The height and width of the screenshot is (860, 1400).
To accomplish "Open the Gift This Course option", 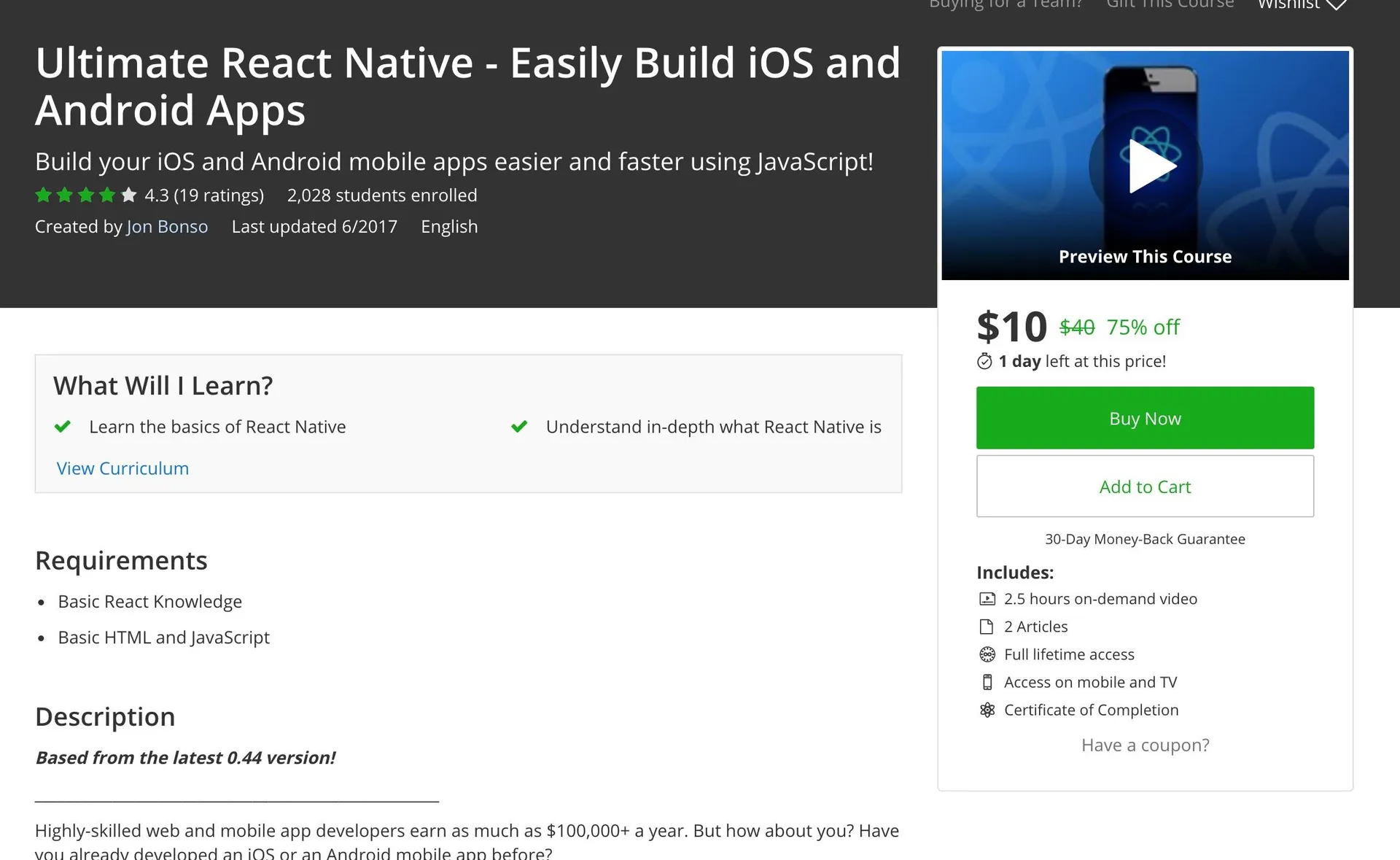I will (1170, 4).
